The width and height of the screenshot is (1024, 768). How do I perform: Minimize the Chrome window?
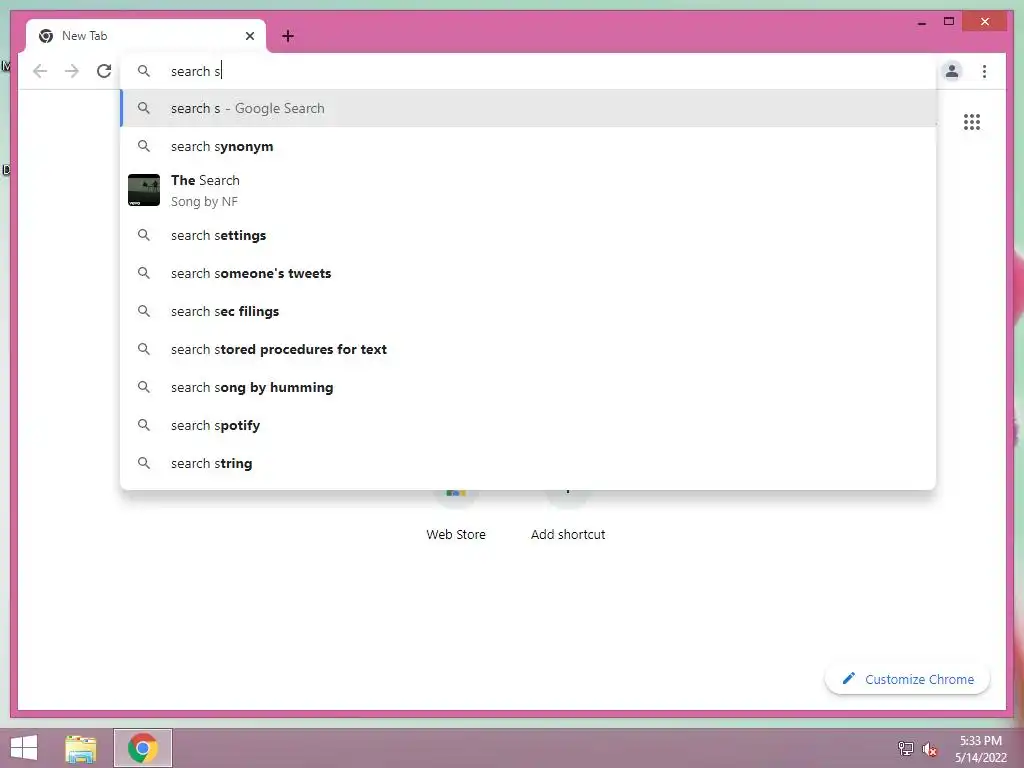[x=921, y=22]
